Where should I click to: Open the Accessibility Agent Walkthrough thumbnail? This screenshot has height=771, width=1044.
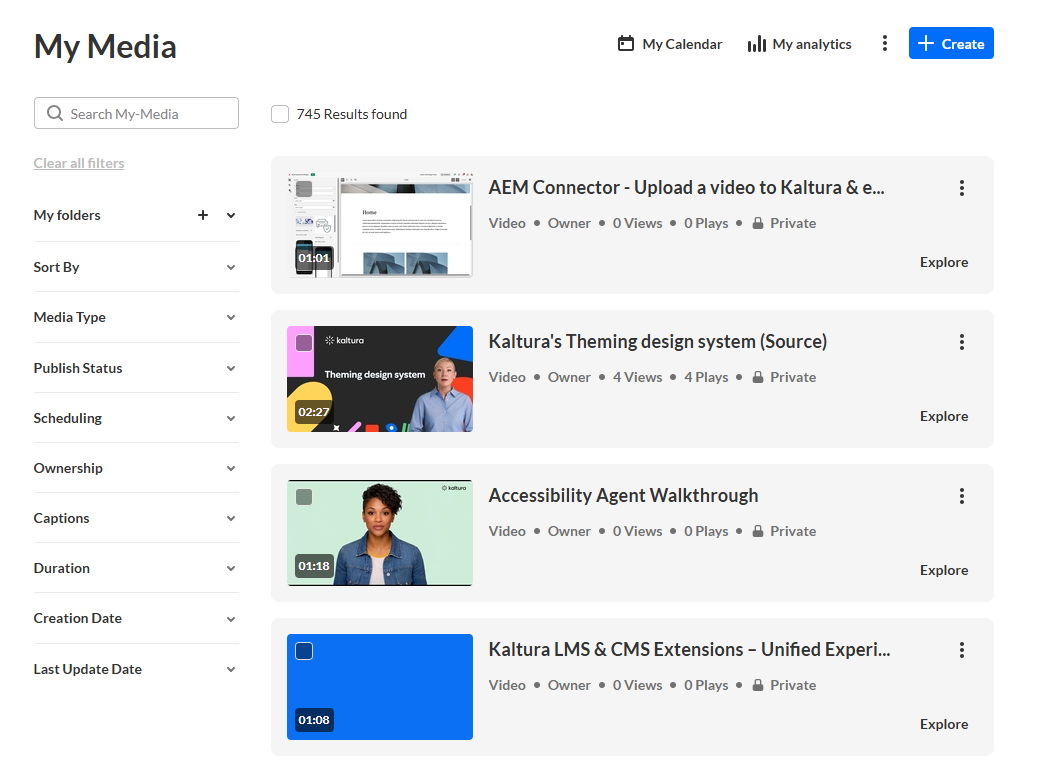click(380, 533)
